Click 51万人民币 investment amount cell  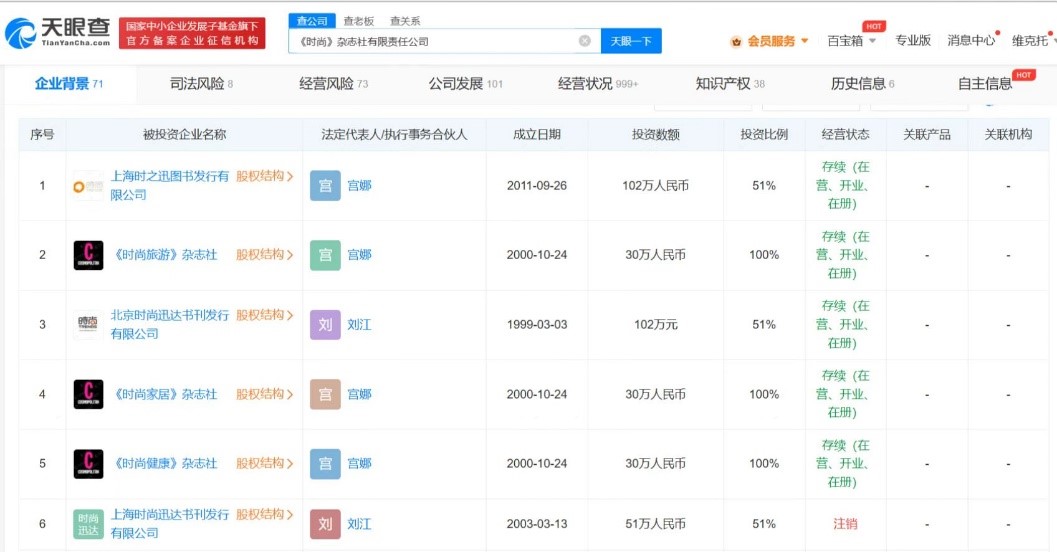[655, 524]
